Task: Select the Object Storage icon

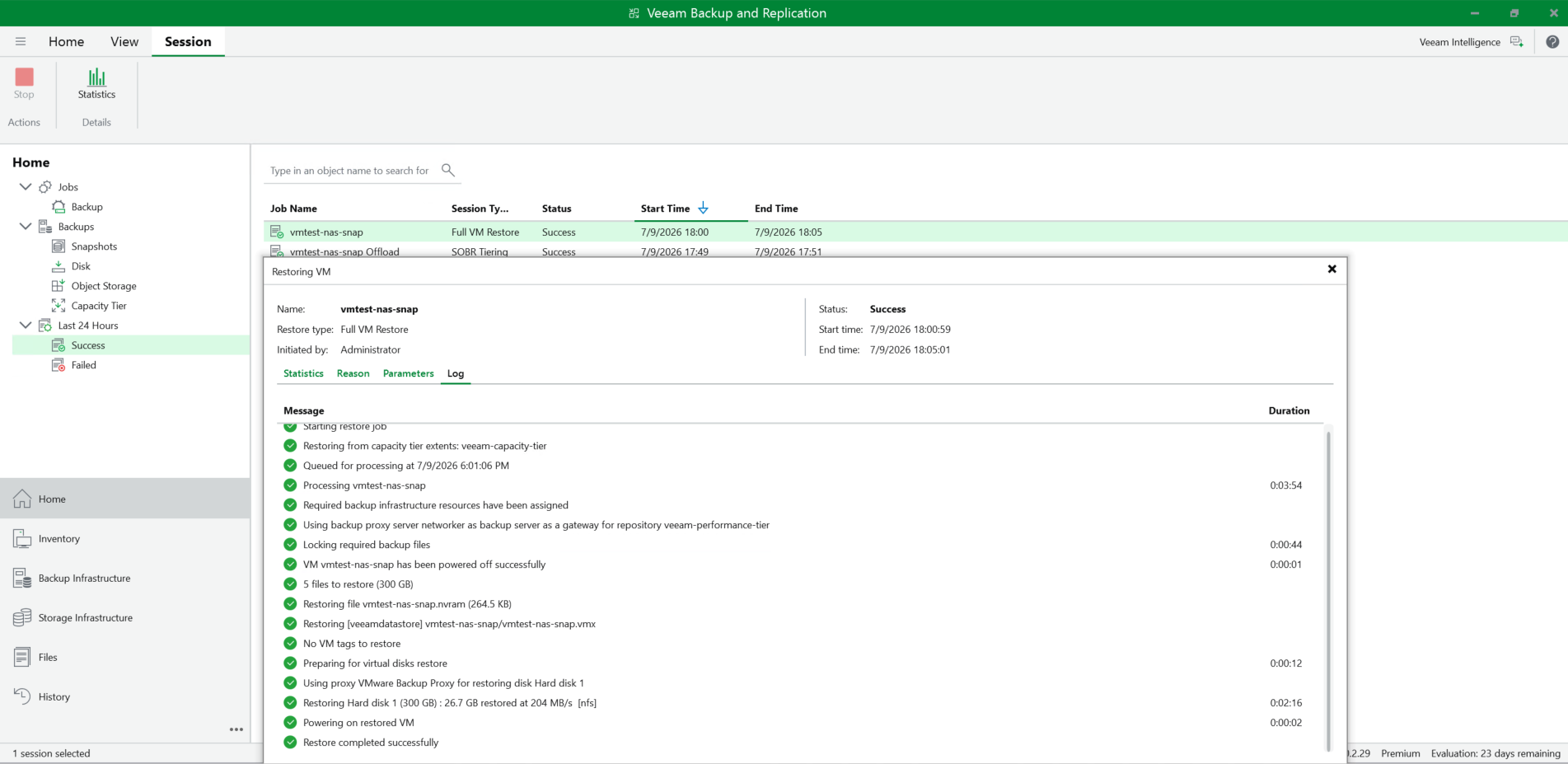Action: coord(59,286)
